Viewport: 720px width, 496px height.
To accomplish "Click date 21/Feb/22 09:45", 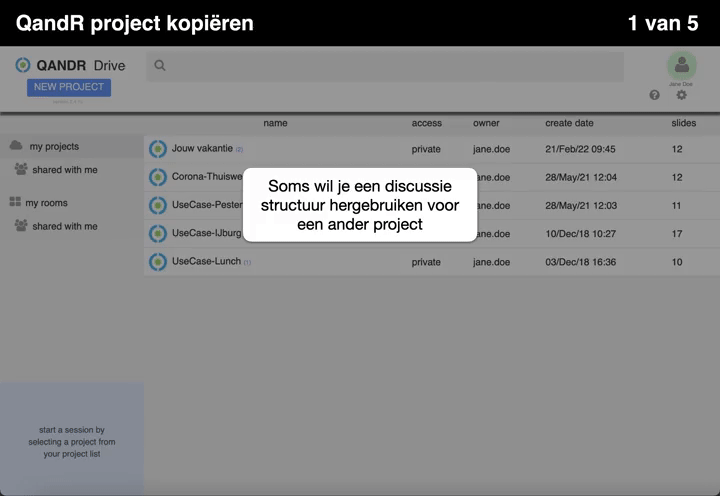I will click(x=580, y=149).
